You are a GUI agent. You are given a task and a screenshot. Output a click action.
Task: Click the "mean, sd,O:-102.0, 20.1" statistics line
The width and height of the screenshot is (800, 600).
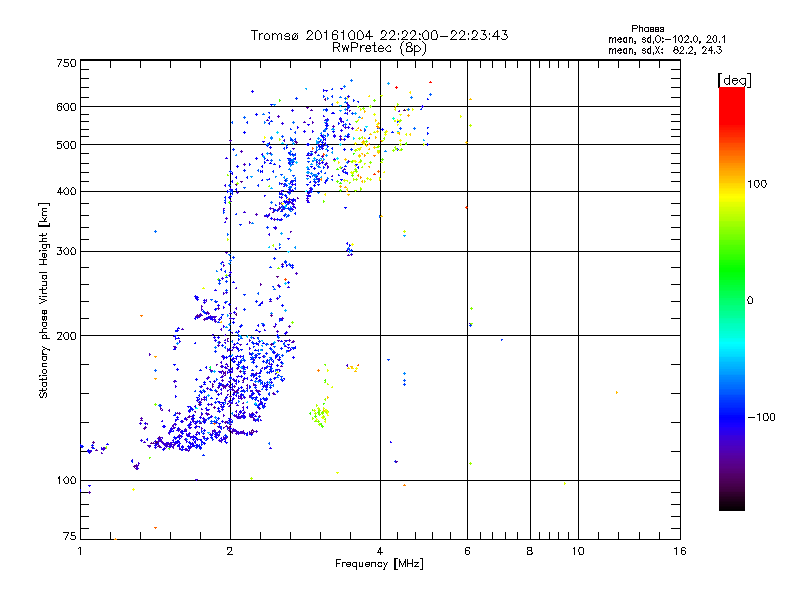[667, 39]
